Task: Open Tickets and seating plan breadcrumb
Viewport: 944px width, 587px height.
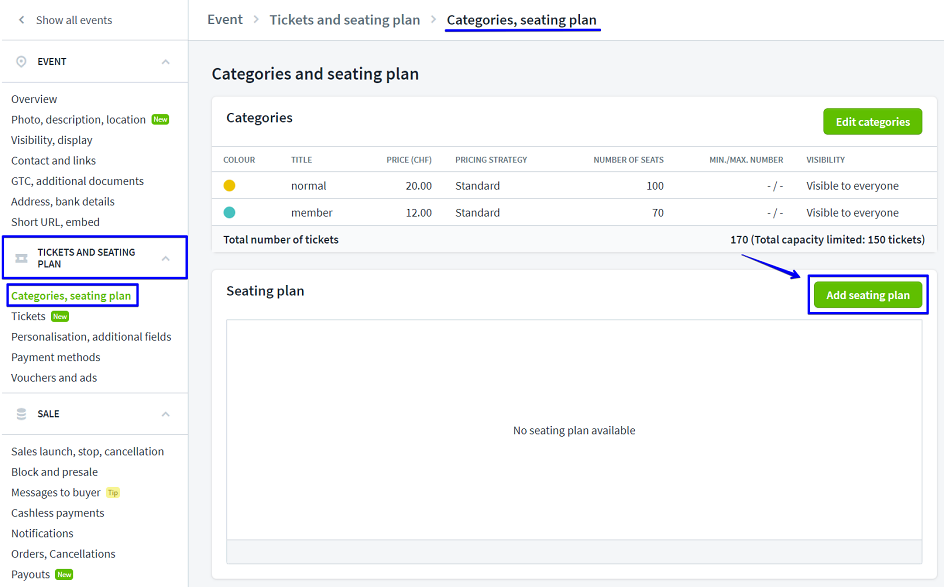Action: [x=345, y=20]
